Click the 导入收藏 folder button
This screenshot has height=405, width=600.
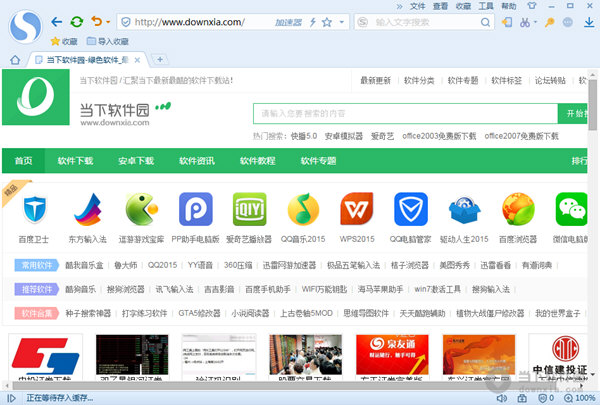click(108, 41)
